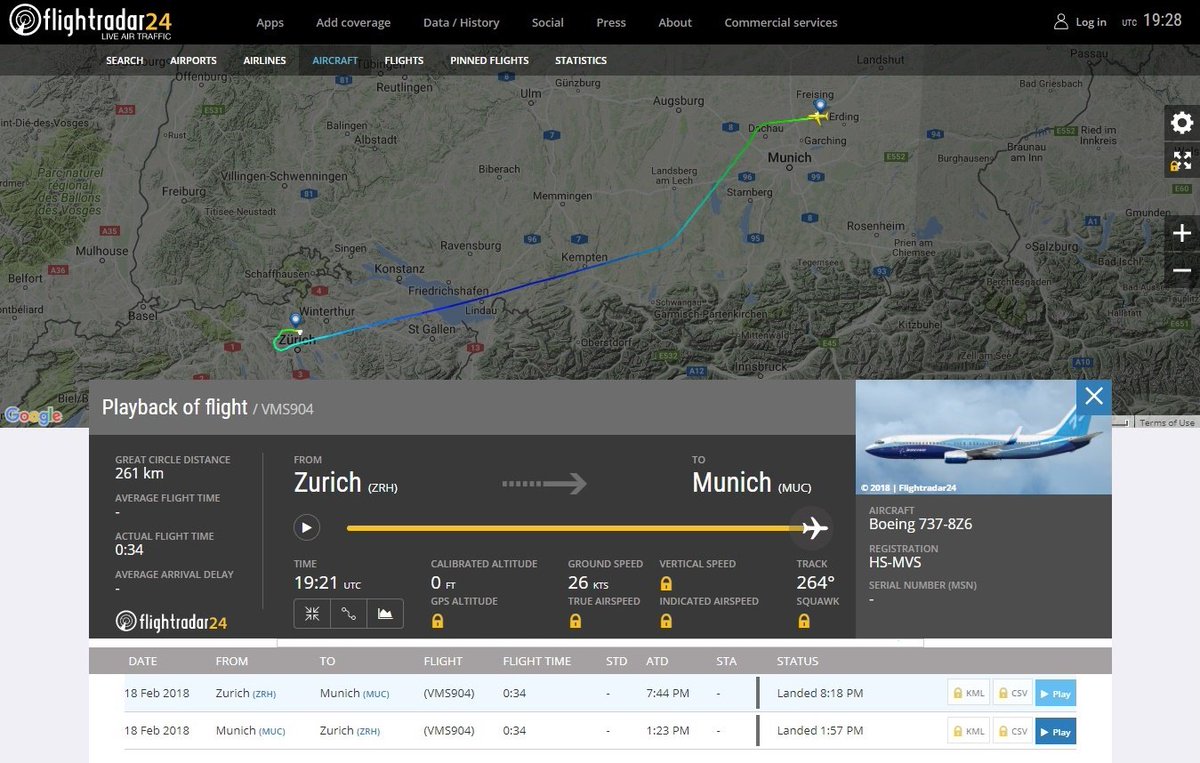Click registration HS-MVS text

895,563
